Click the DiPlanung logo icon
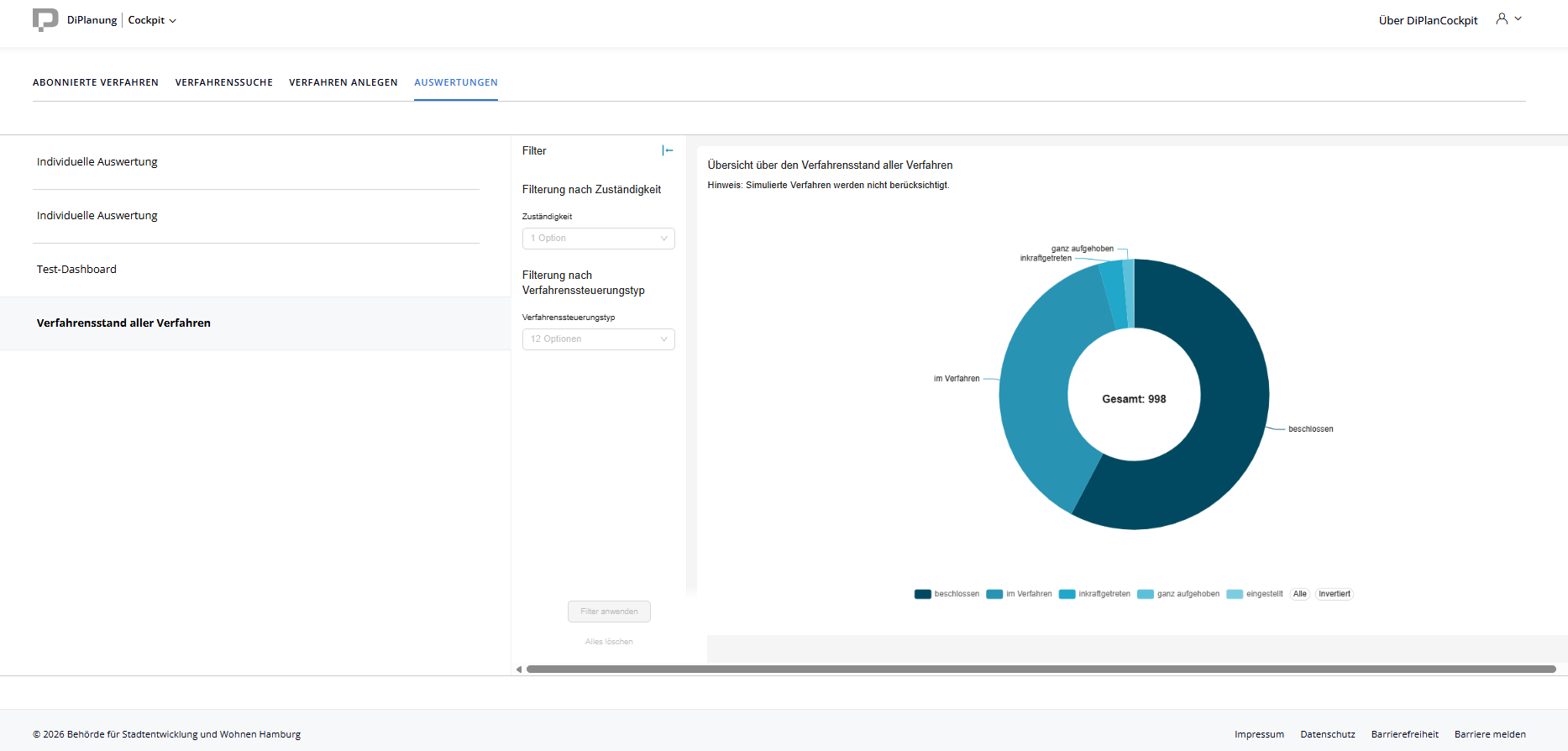 (x=45, y=19)
